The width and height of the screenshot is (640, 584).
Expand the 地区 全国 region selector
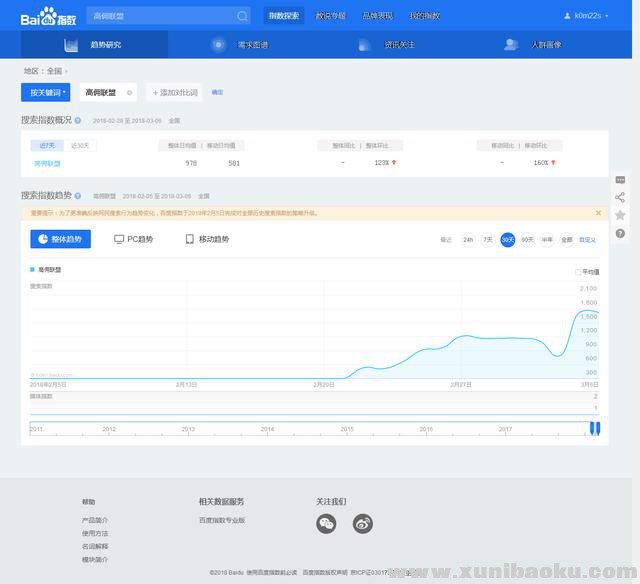click(46, 71)
